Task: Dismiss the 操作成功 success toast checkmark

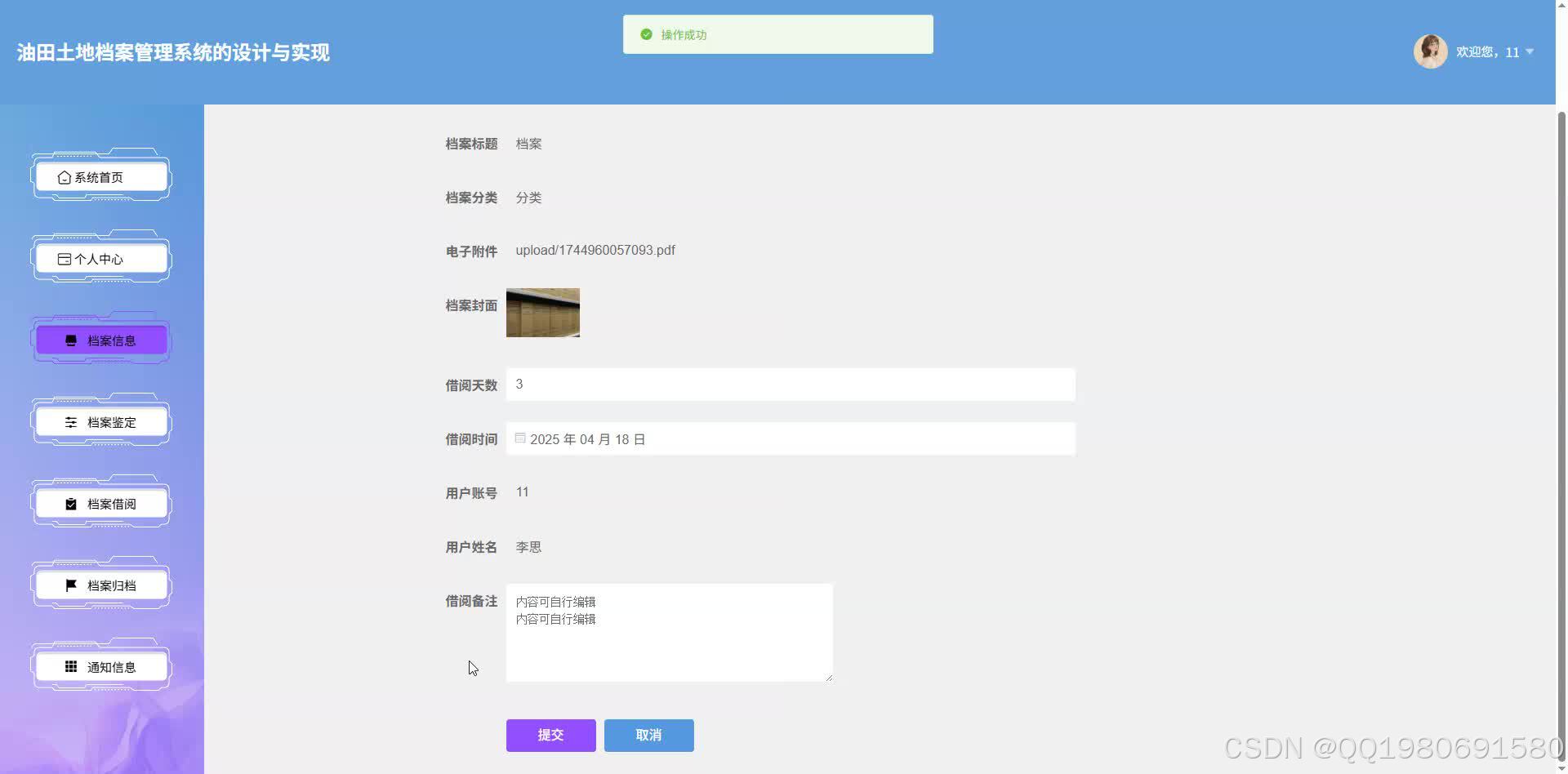Action: (646, 34)
